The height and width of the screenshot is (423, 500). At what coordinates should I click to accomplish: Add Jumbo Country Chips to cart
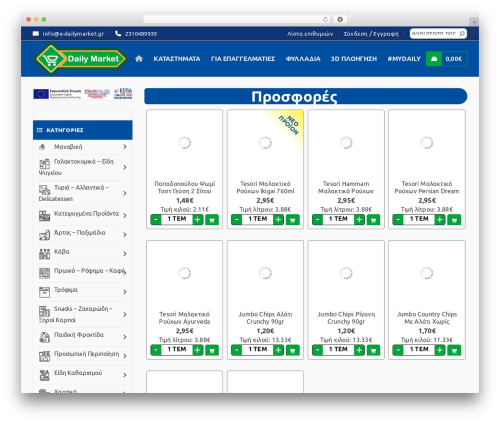click(x=454, y=350)
